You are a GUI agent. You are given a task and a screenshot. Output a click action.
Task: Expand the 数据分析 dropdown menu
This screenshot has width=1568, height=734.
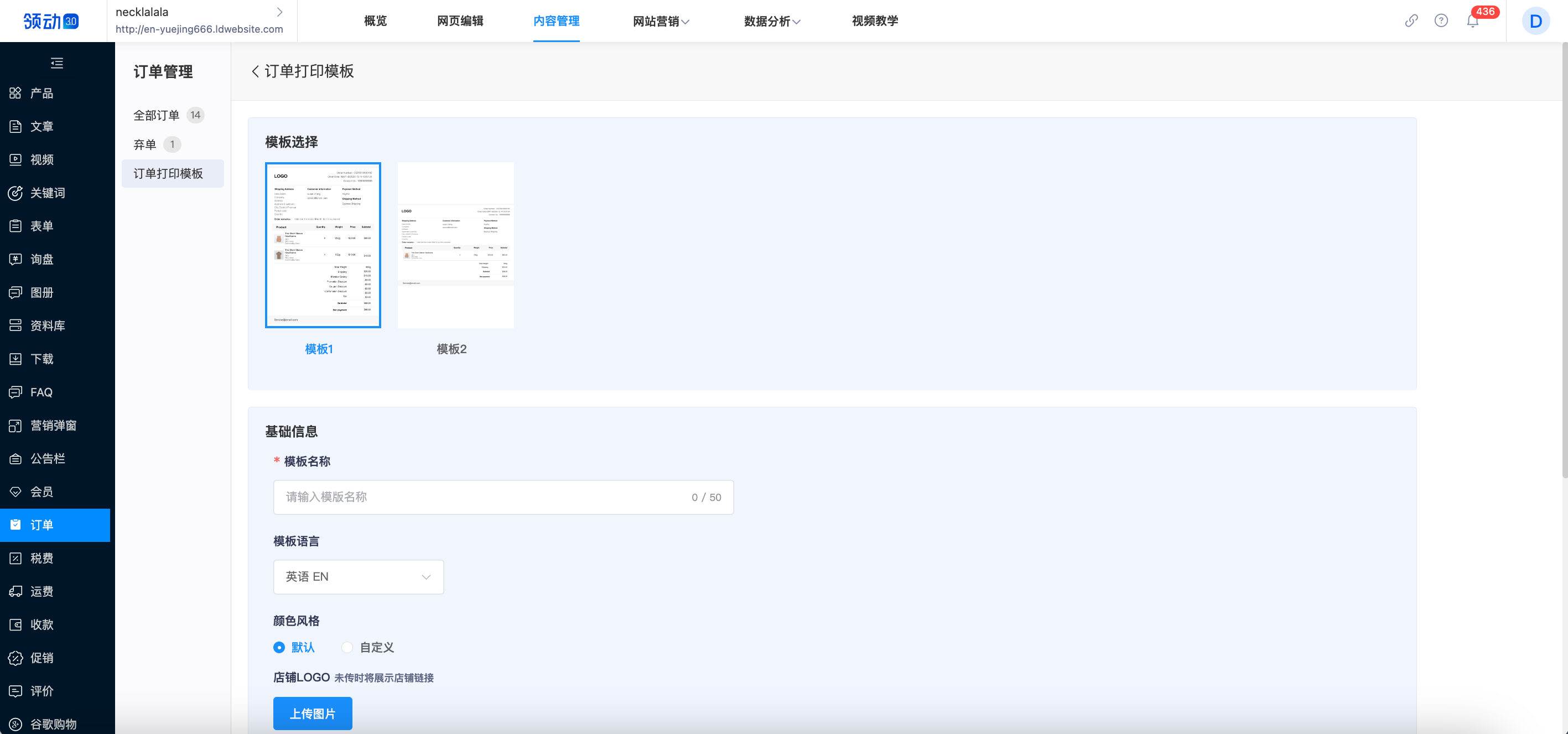tap(772, 22)
